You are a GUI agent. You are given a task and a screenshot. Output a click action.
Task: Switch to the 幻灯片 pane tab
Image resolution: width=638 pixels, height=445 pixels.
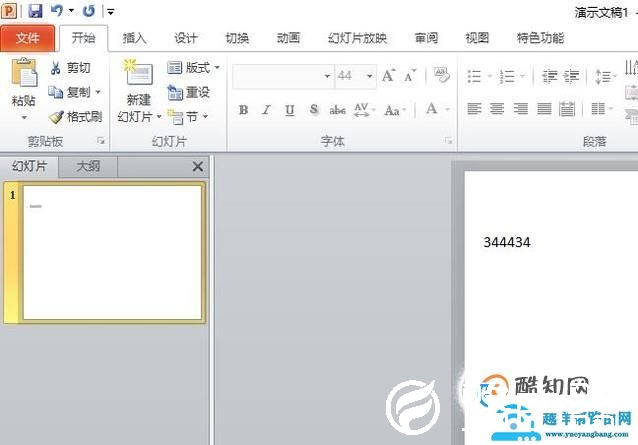coord(30,166)
